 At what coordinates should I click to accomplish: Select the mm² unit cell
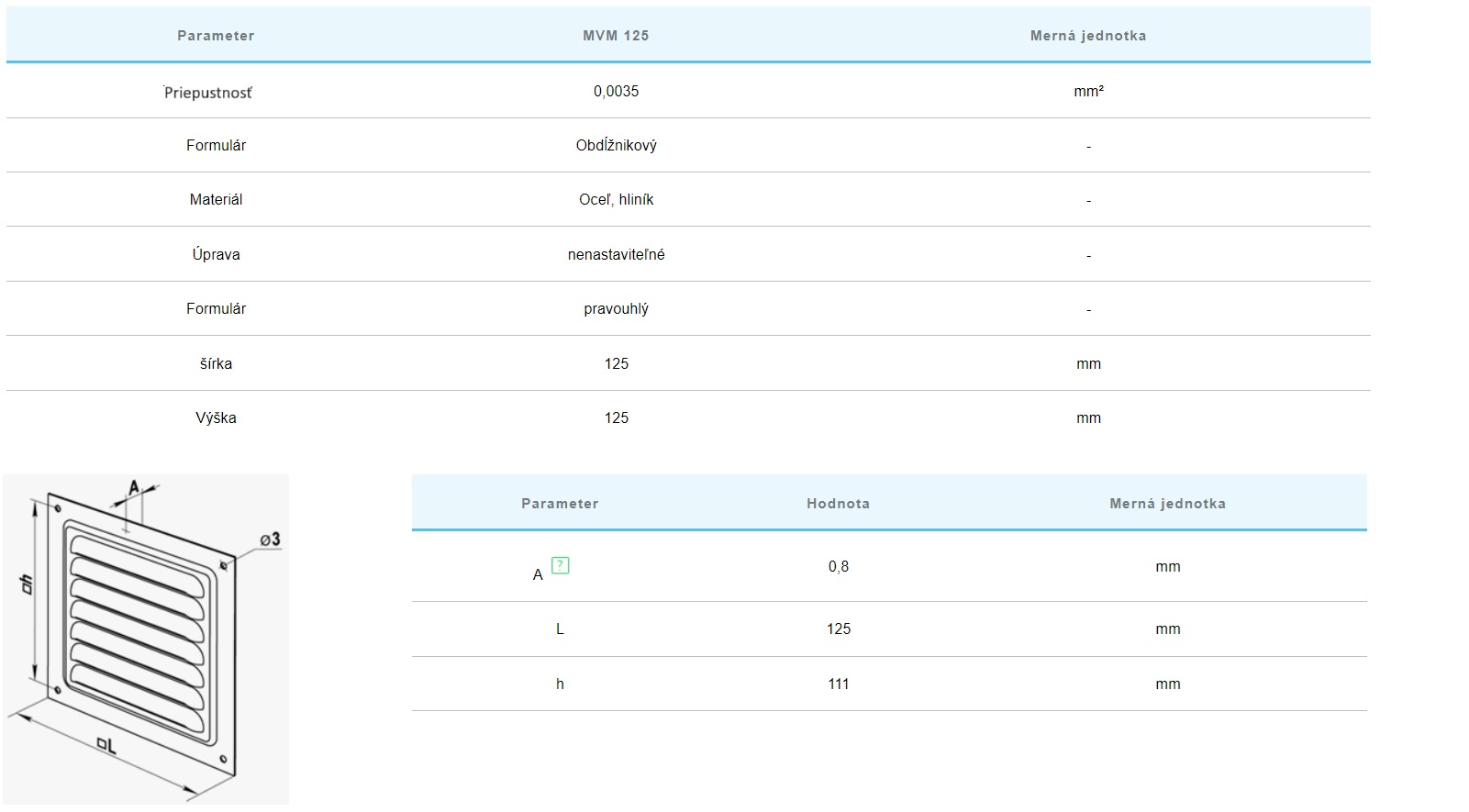1088,91
